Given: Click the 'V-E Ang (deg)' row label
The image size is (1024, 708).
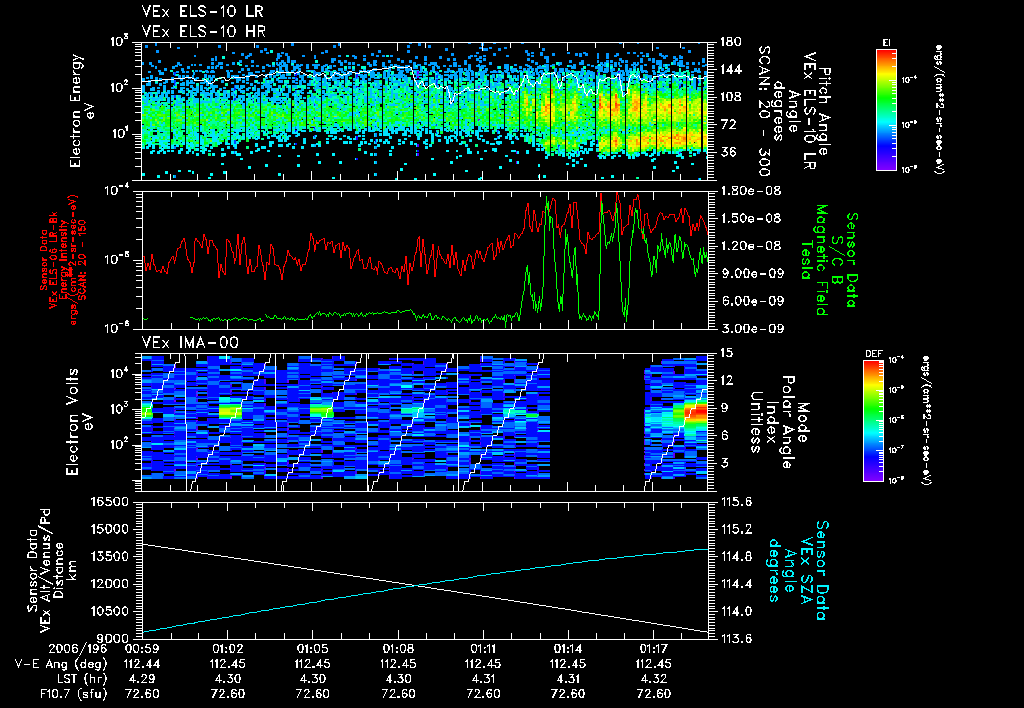Looking at the screenshot, I should 61,664.
